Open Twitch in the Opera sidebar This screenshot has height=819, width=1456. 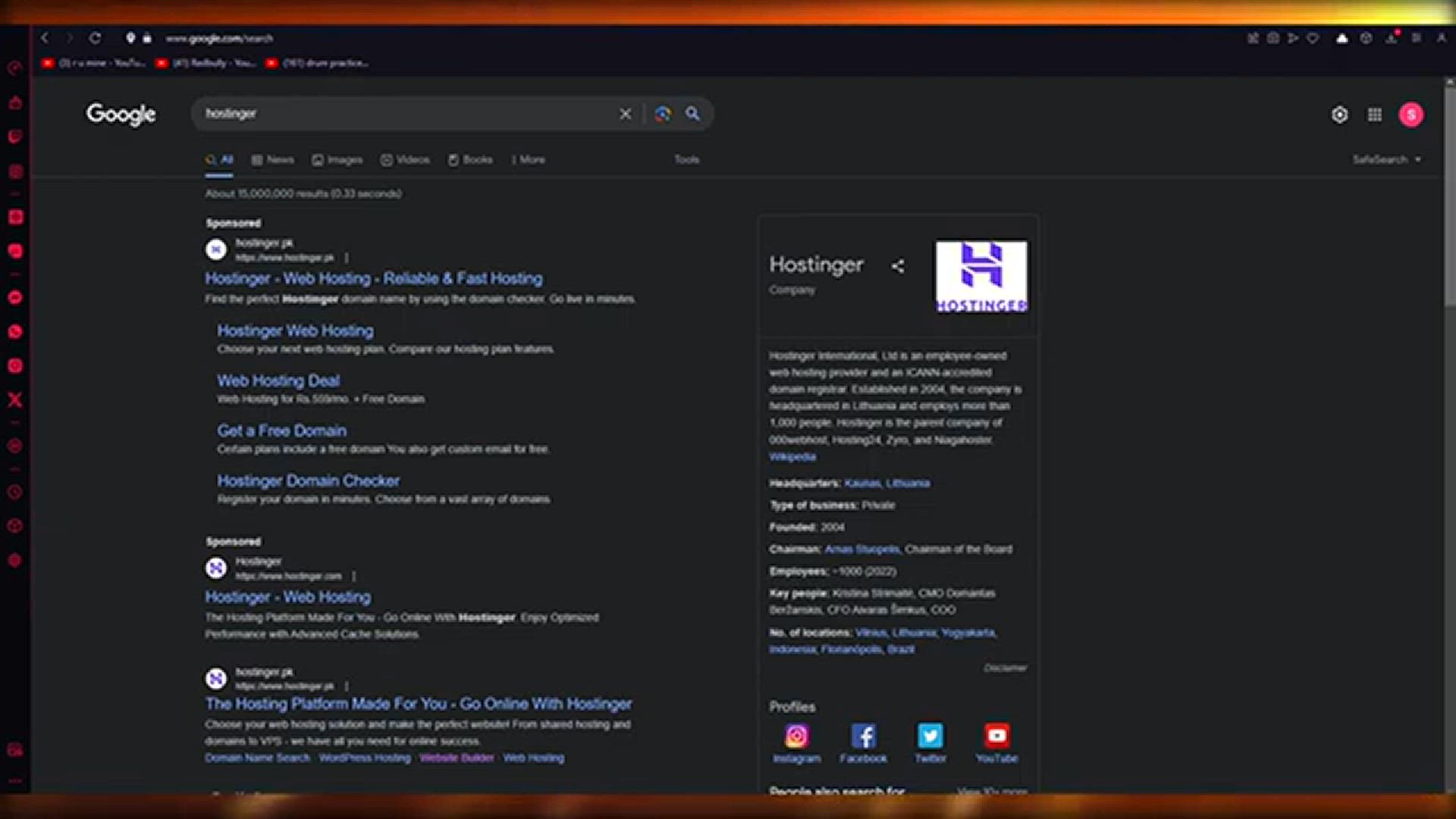point(15,136)
